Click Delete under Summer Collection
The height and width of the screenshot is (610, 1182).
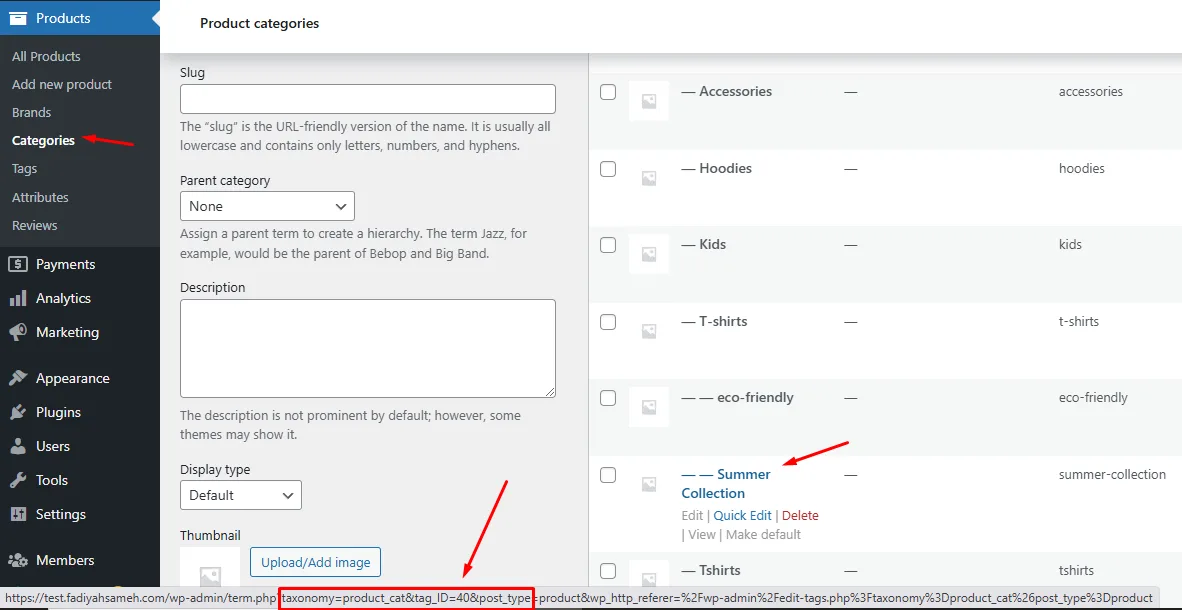click(x=800, y=516)
